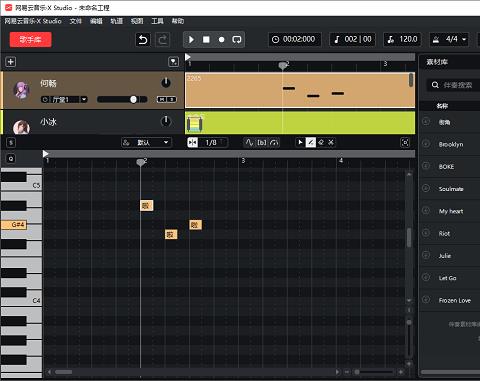Viewport: 480px width, 381px height.
Task: Start playback with the play button
Action: pos(191,40)
